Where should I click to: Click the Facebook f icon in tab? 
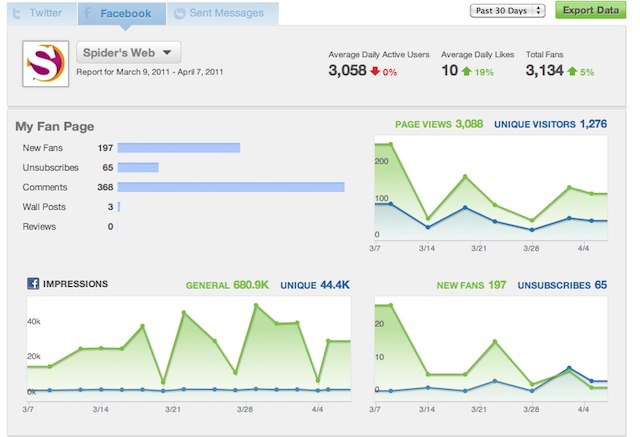point(87,13)
